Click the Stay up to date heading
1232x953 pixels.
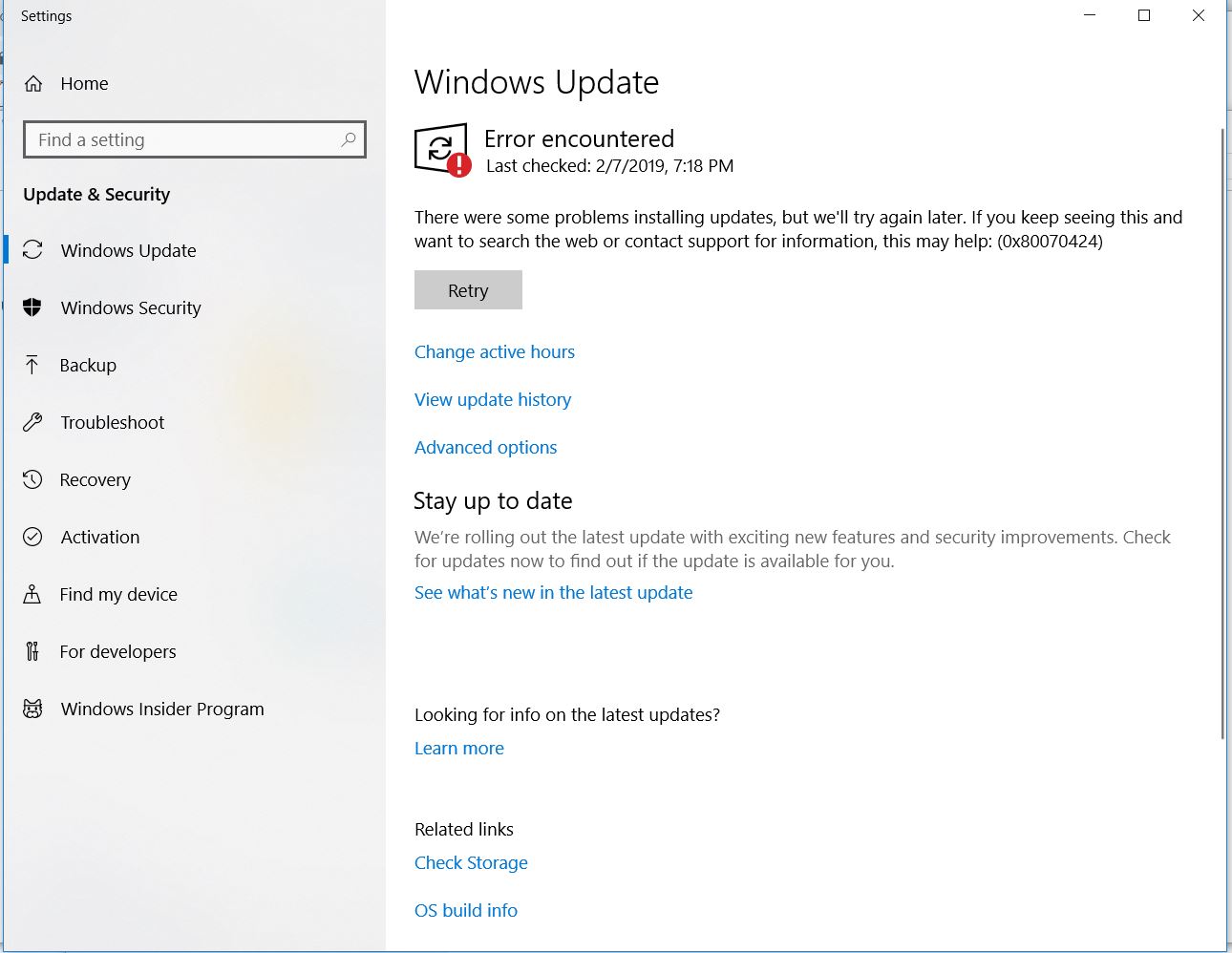[493, 500]
